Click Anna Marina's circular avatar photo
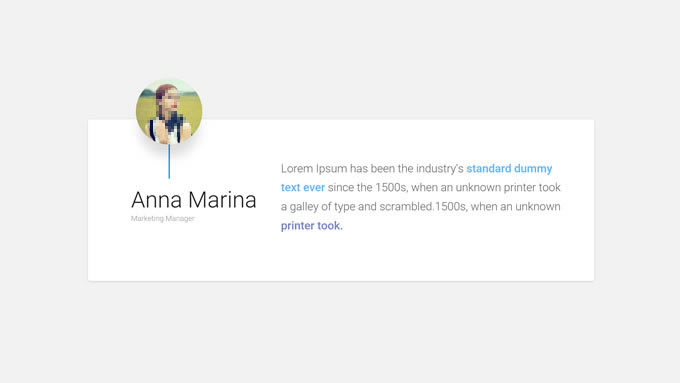 (169, 111)
